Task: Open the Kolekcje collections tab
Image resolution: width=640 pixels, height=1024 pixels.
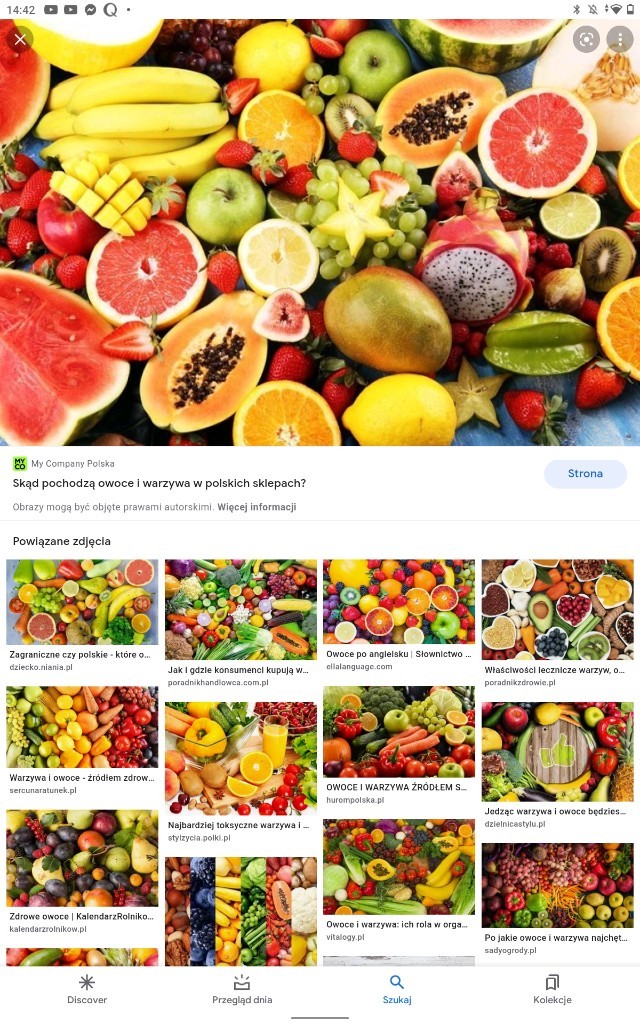Action: 552,989
